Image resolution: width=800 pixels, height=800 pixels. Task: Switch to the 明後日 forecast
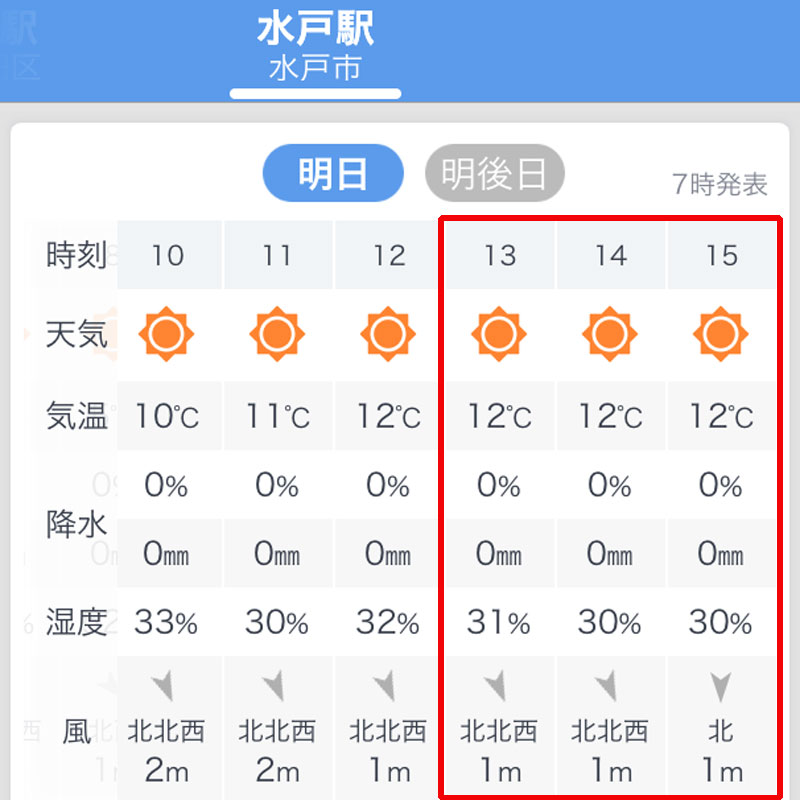(x=495, y=173)
